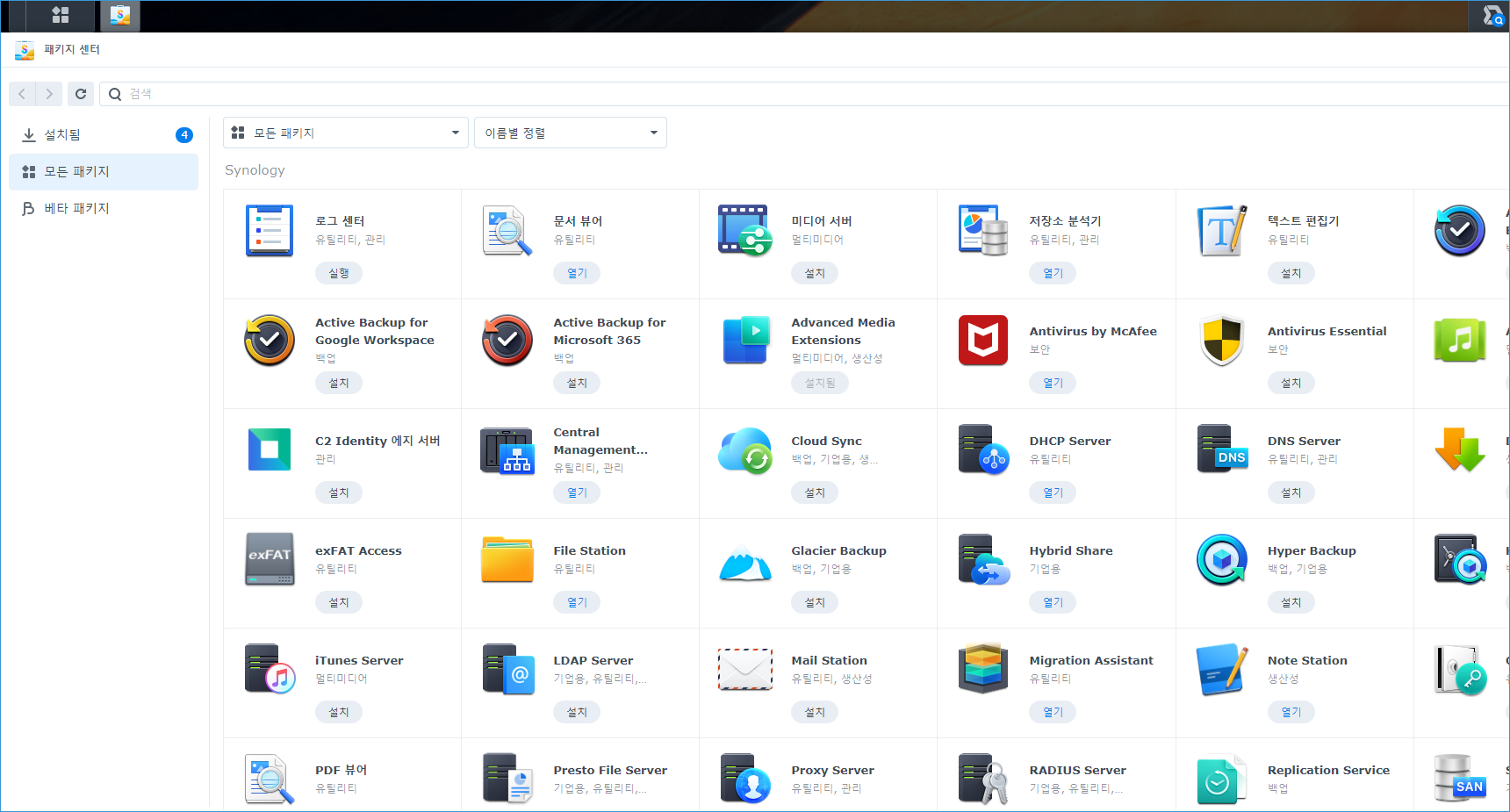Click 실행 button for 로그 센터
Image resolution: width=1510 pixels, height=812 pixels.
(339, 273)
